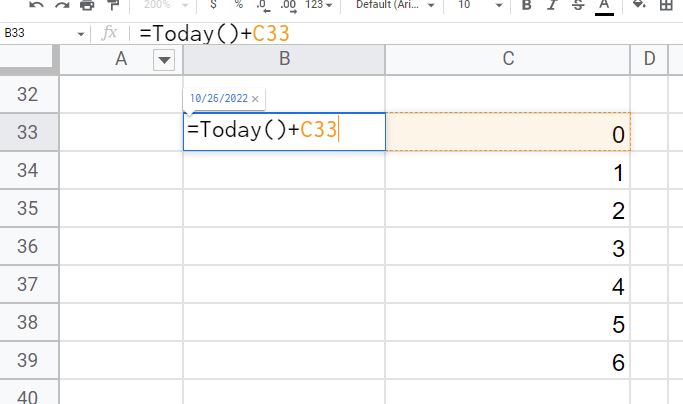
Task: Format as percent
Action: [x=239, y=5]
